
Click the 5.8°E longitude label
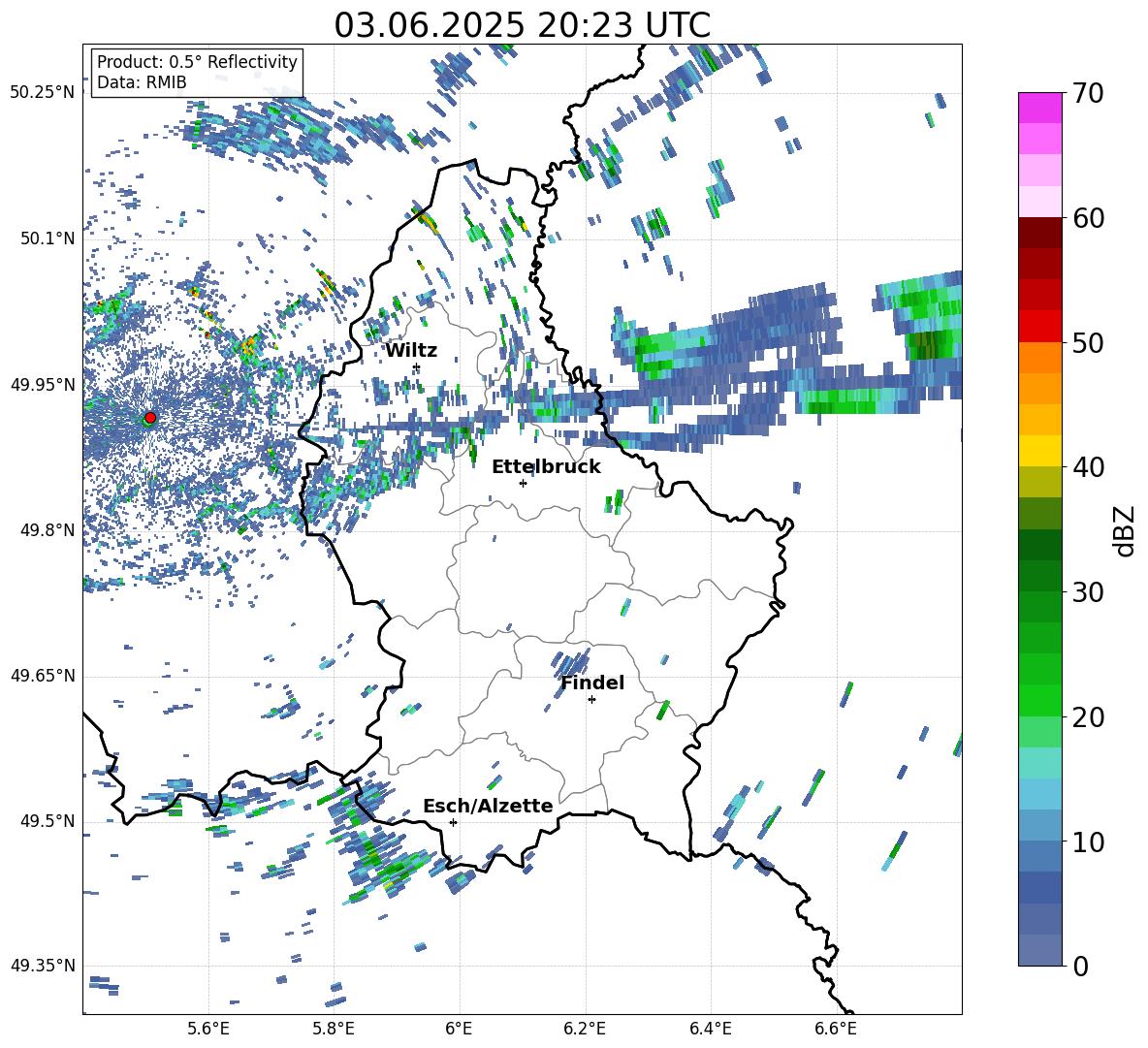coord(334,1029)
